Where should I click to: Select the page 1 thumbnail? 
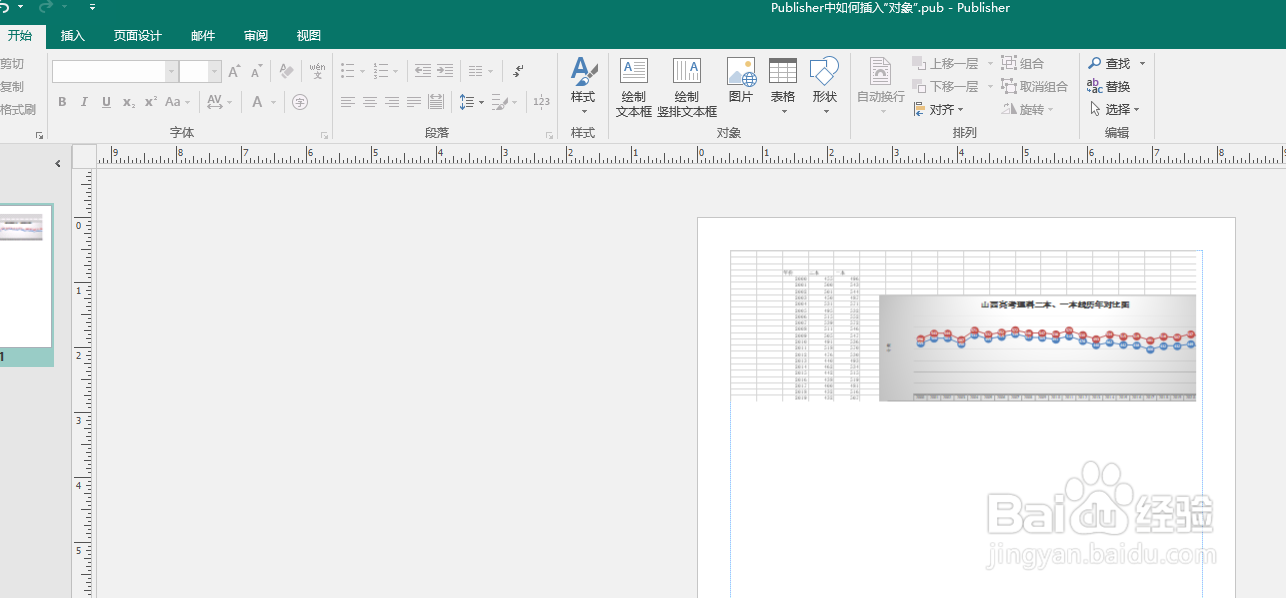[25, 277]
